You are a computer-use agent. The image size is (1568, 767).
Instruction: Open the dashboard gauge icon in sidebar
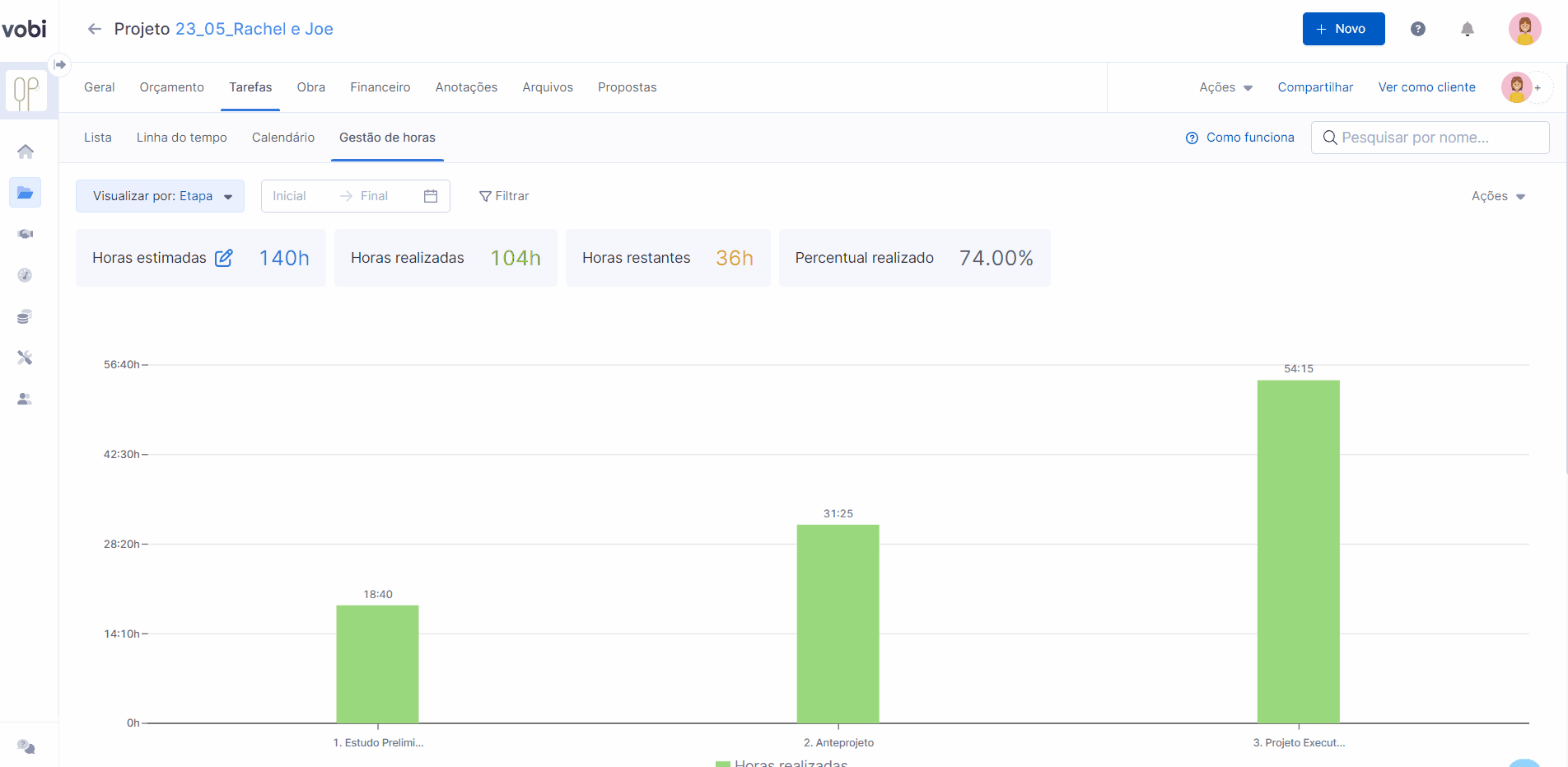tap(26, 275)
